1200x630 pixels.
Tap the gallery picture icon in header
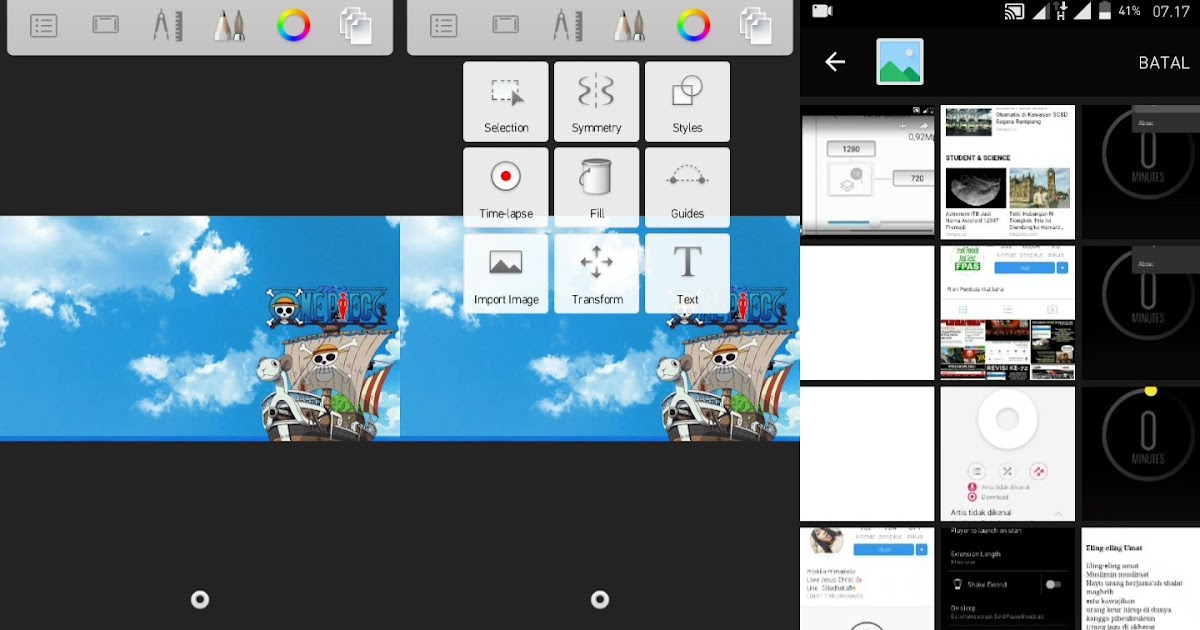click(x=900, y=62)
